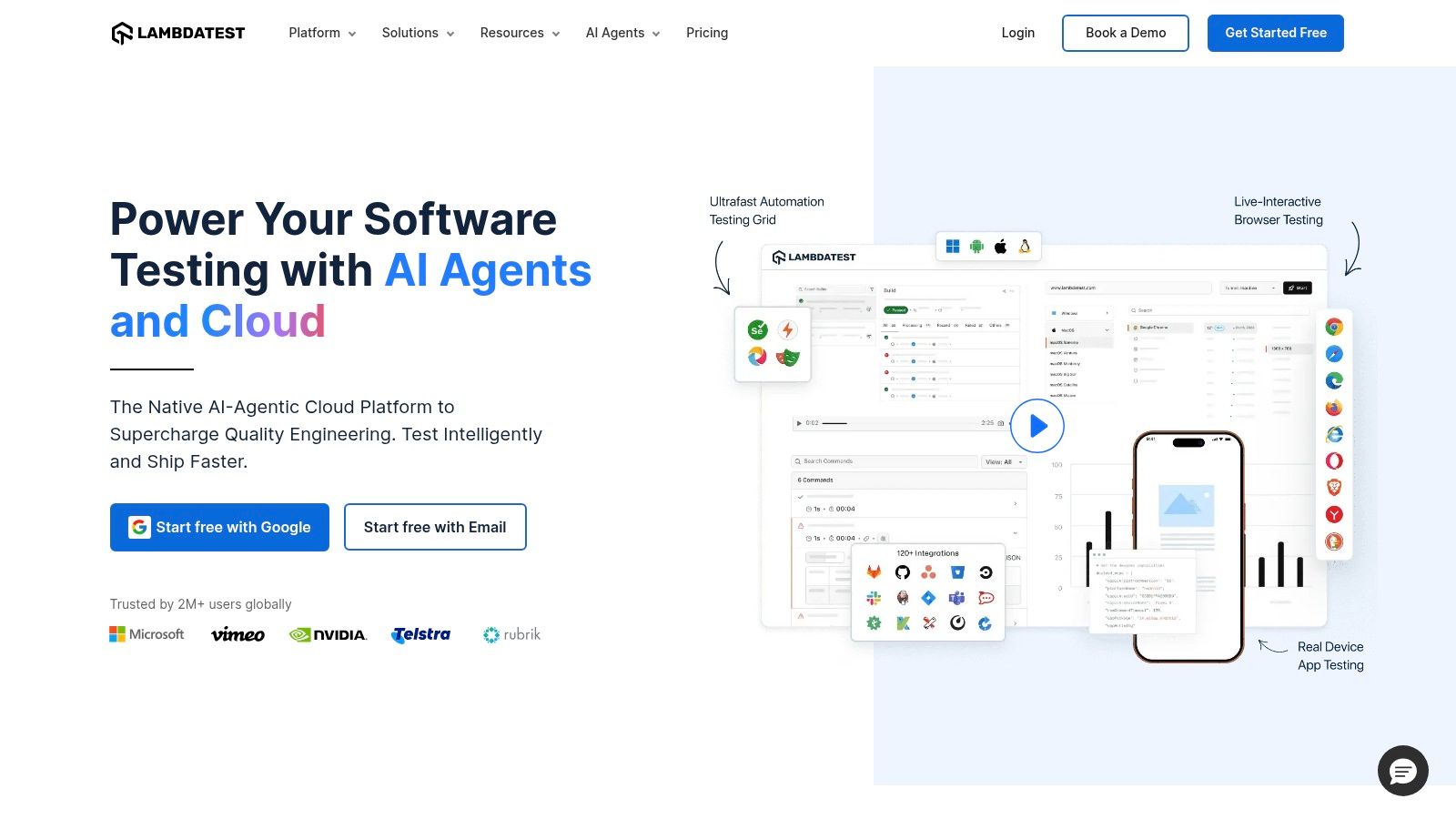Click the Playwright masks icon
The width and height of the screenshot is (1456, 819).
pyautogui.click(x=787, y=357)
